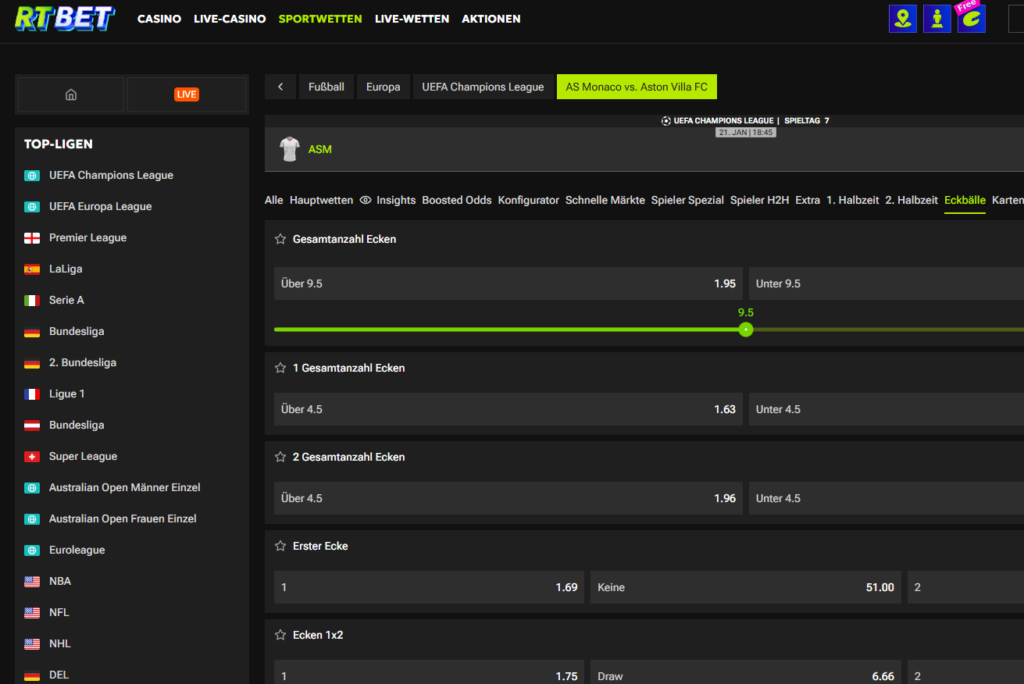Open Australian Open Frauen Einzel
The width and height of the screenshot is (1024, 684).
(123, 519)
